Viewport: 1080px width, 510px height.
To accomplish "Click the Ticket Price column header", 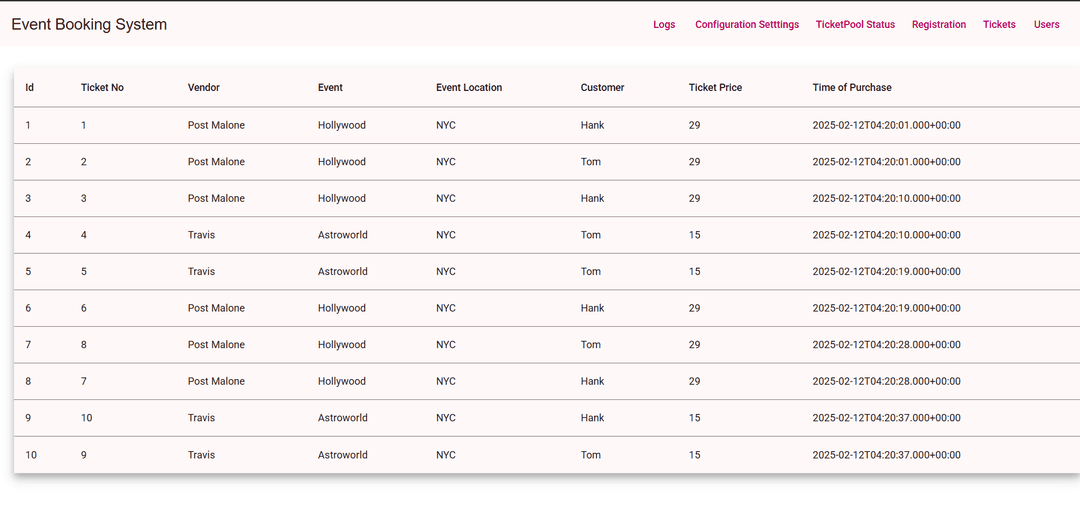I will (x=715, y=88).
